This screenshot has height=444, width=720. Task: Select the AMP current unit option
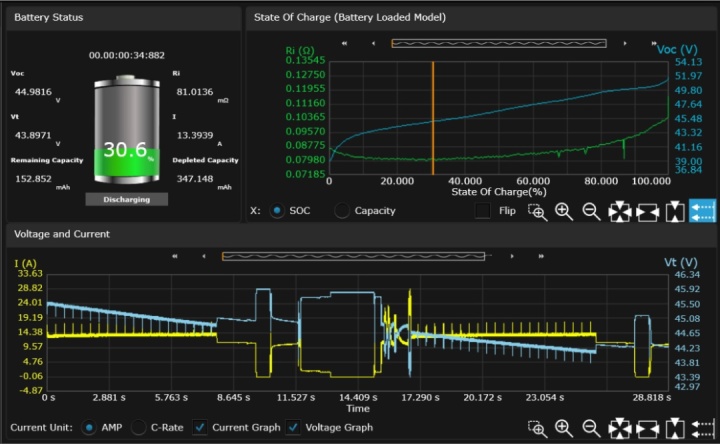[90, 428]
